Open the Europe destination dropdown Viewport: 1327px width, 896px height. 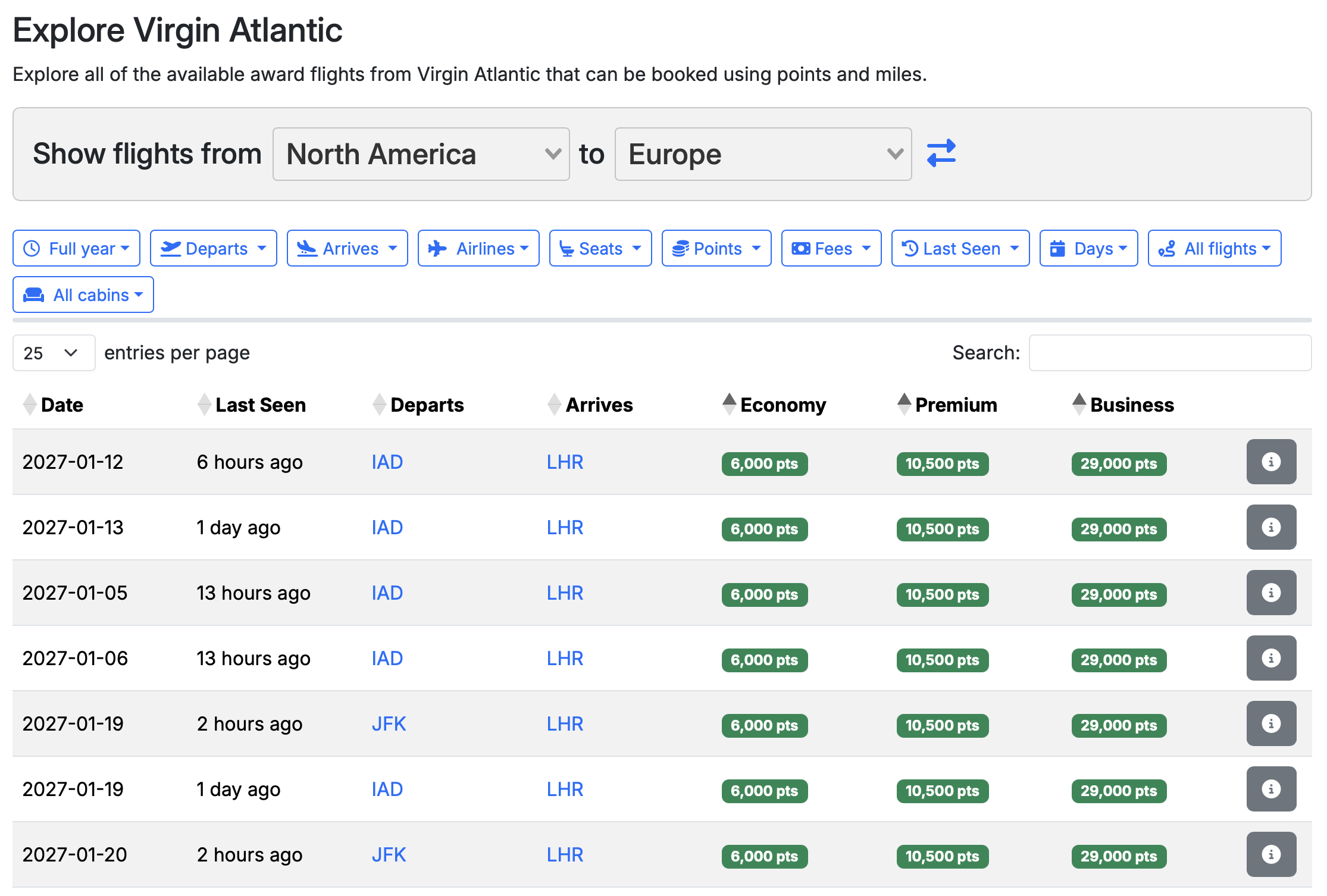pos(763,154)
